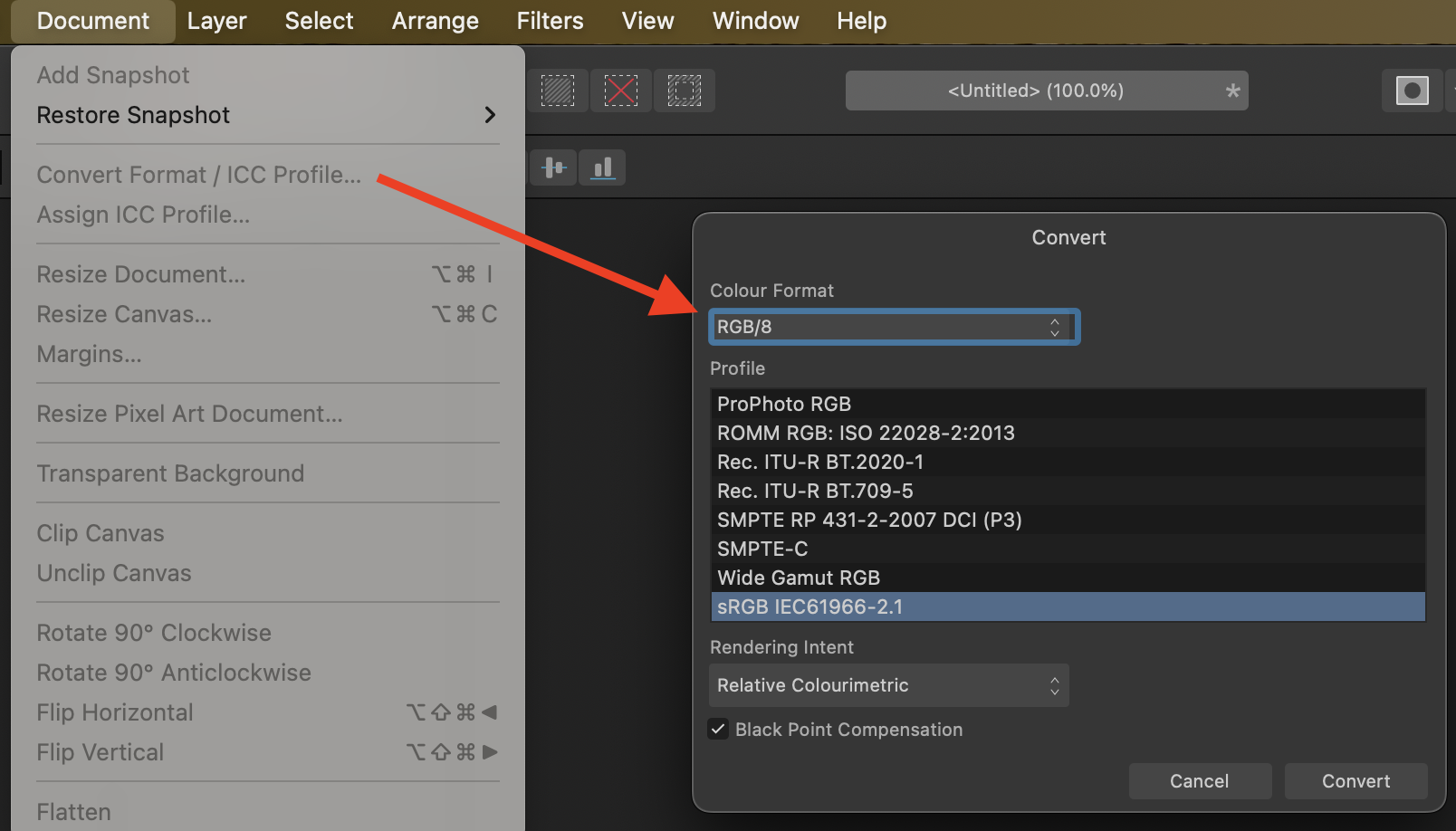Screen dimensions: 1456x831
Task: Choose the invert selection icon
Action: click(685, 91)
